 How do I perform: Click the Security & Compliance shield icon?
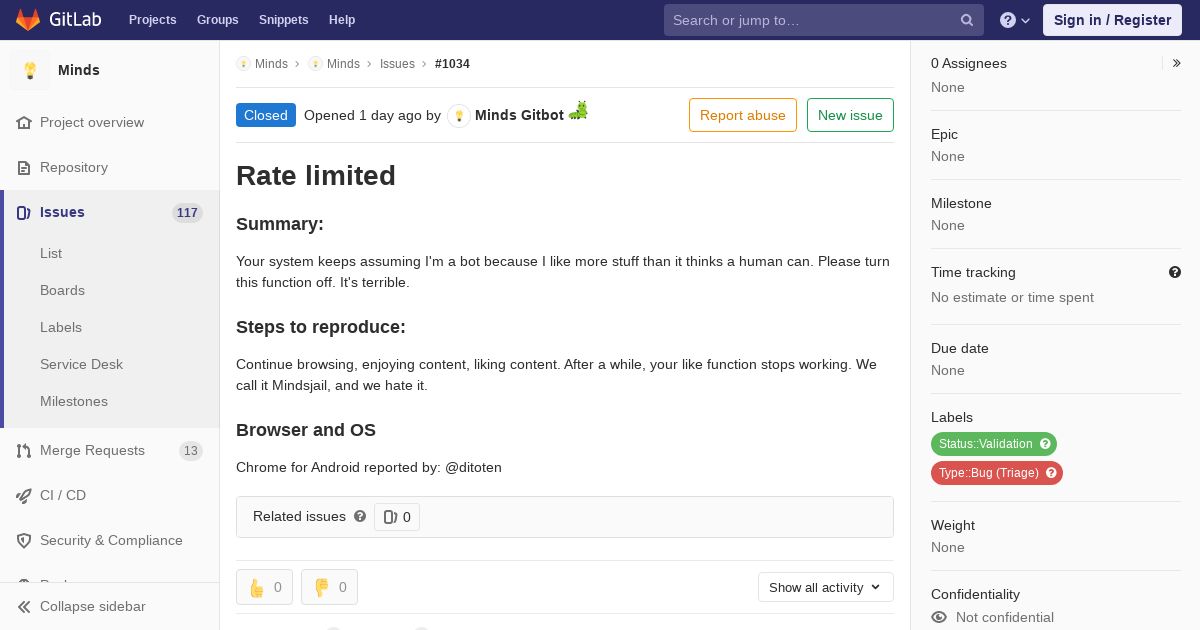pos(24,540)
